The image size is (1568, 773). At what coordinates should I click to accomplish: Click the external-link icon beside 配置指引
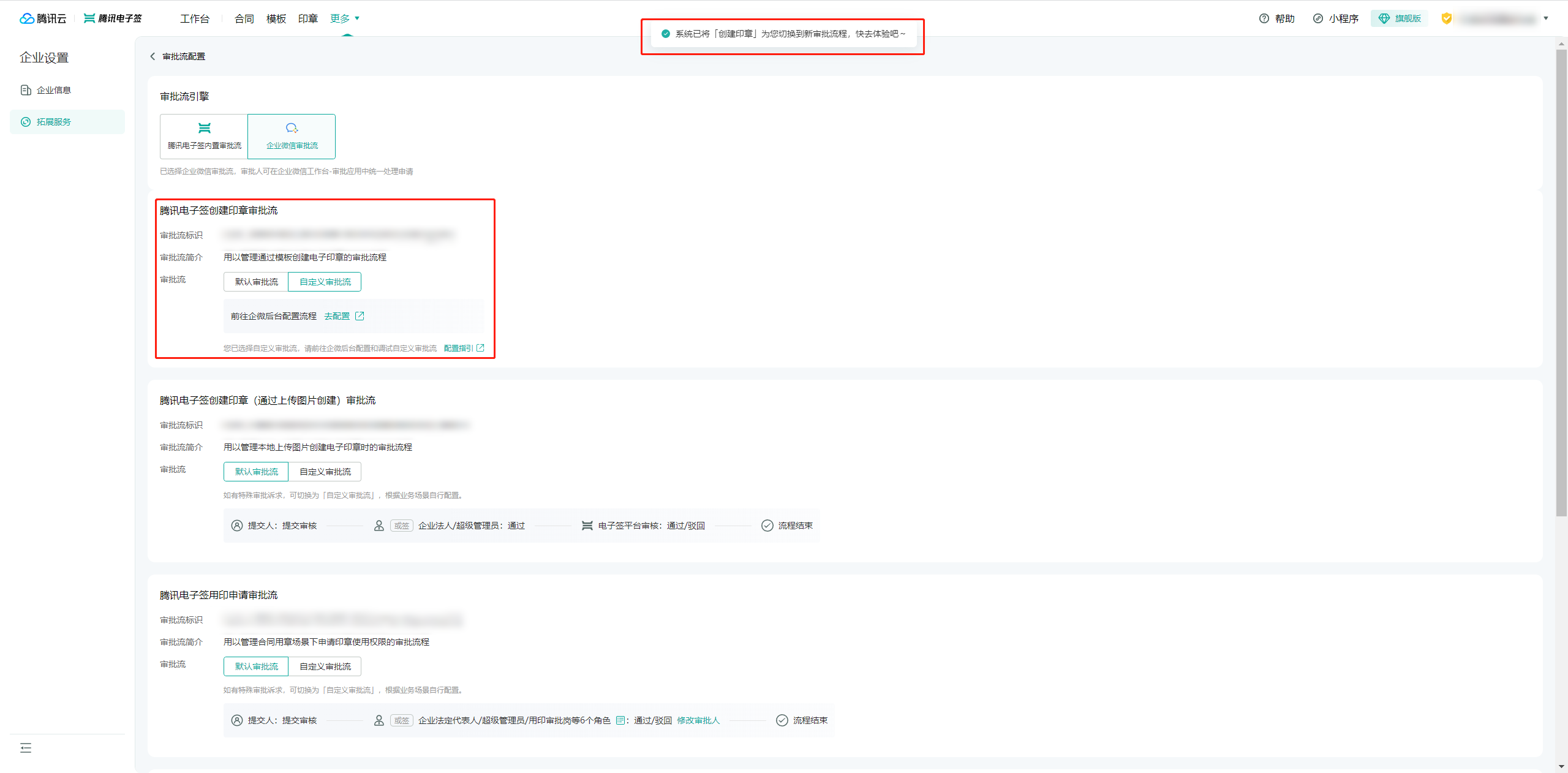point(480,348)
